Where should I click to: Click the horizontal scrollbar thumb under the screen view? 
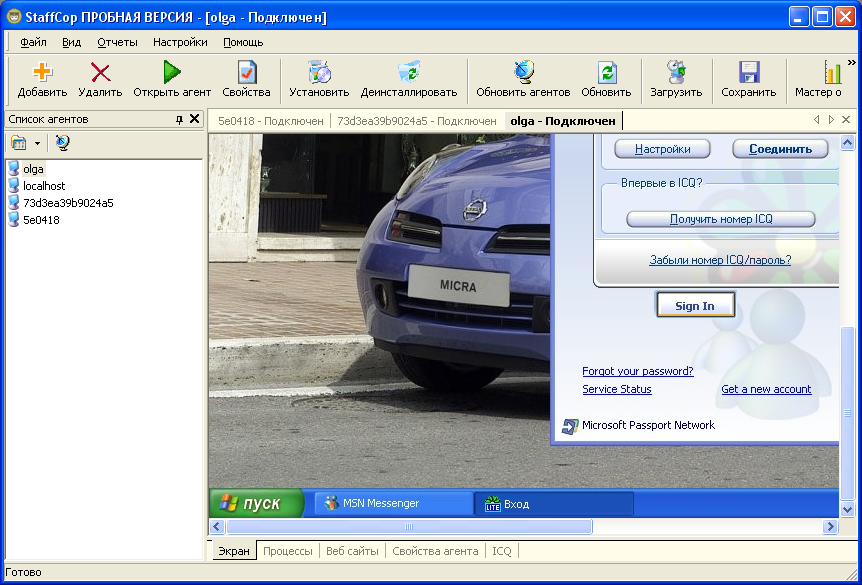pyautogui.click(x=407, y=526)
